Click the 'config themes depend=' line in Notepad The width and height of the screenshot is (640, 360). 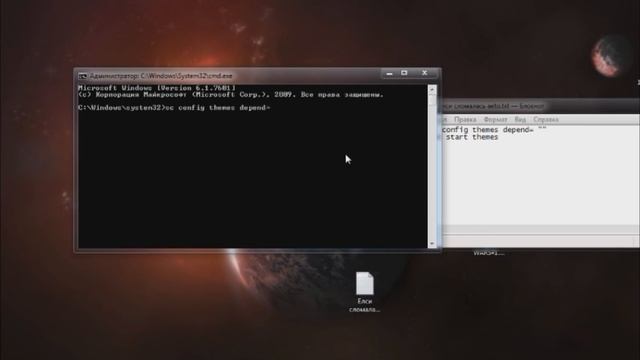pos(494,130)
